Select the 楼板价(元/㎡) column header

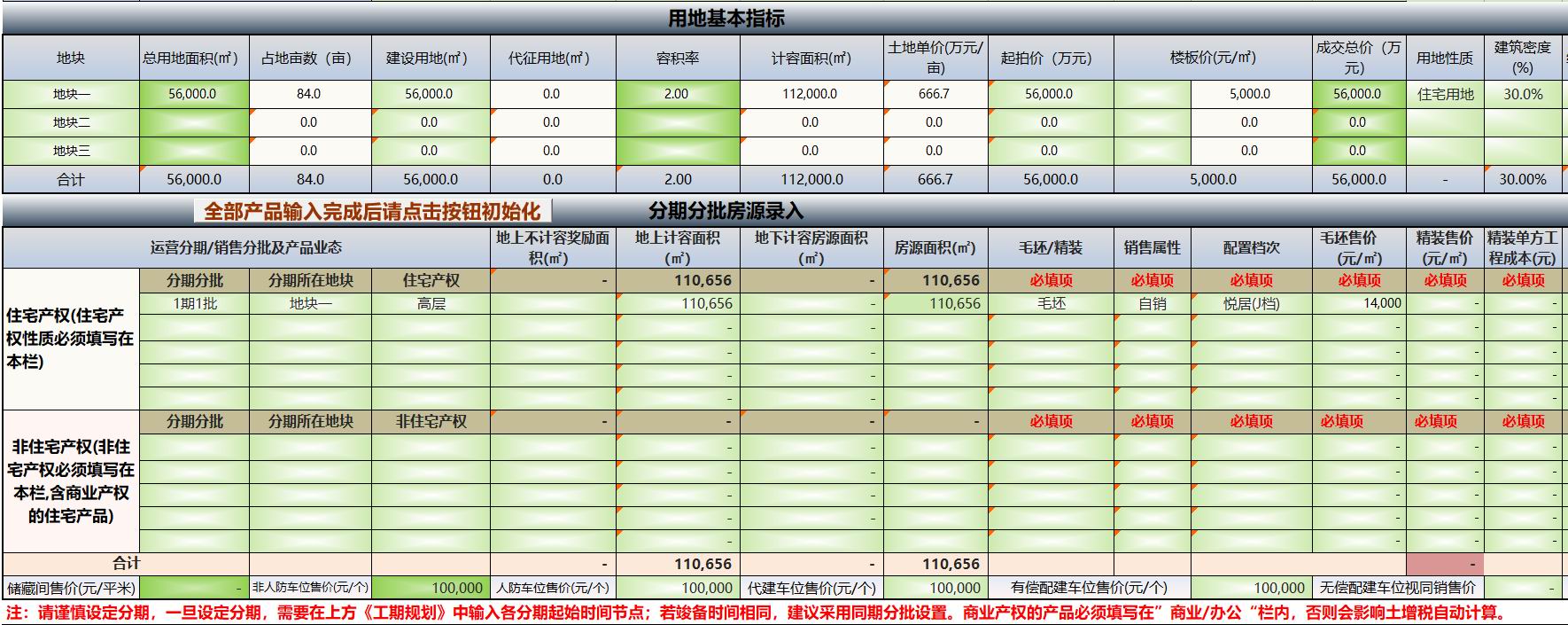coord(1214,59)
